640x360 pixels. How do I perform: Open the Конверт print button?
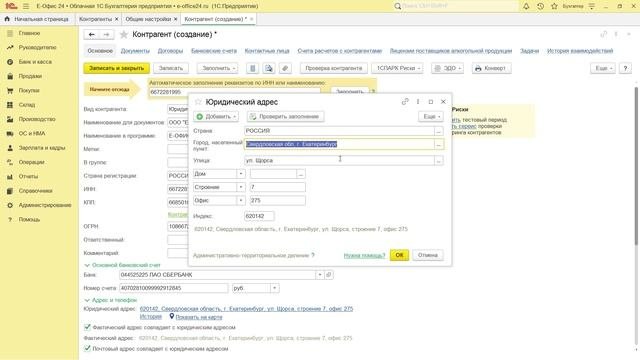pos(491,68)
